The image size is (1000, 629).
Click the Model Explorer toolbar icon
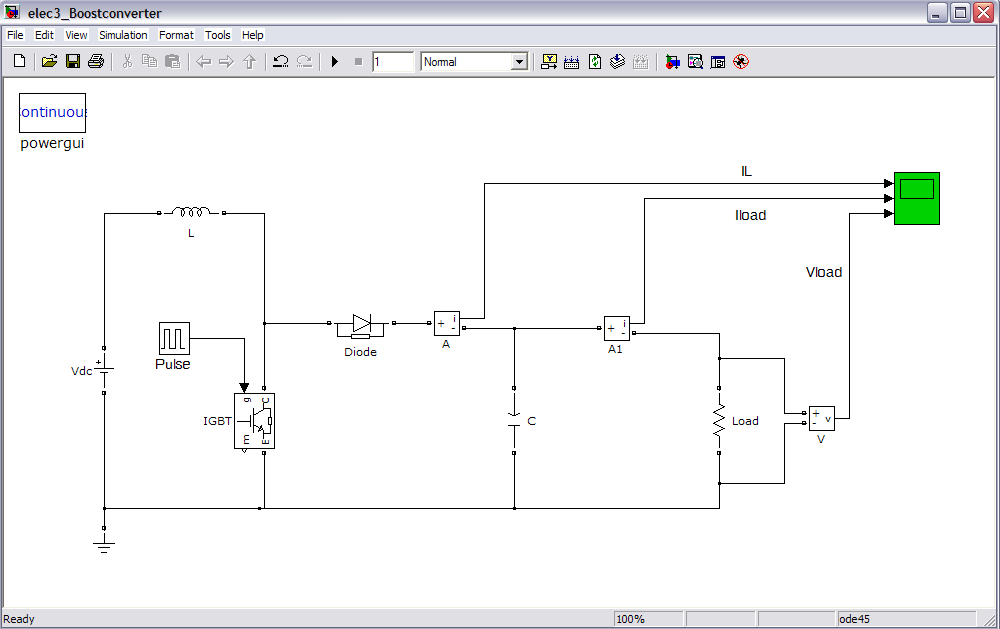click(x=695, y=62)
